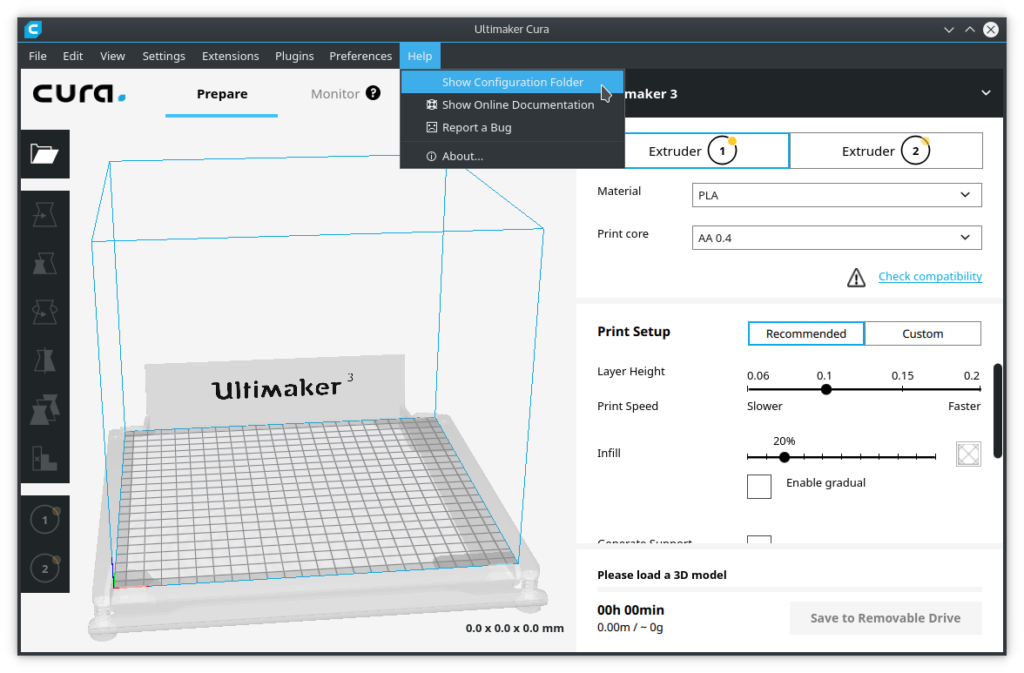Viewport: 1024px width, 673px height.
Task: Open the Print core AA 0.4 dropdown
Action: pos(837,238)
